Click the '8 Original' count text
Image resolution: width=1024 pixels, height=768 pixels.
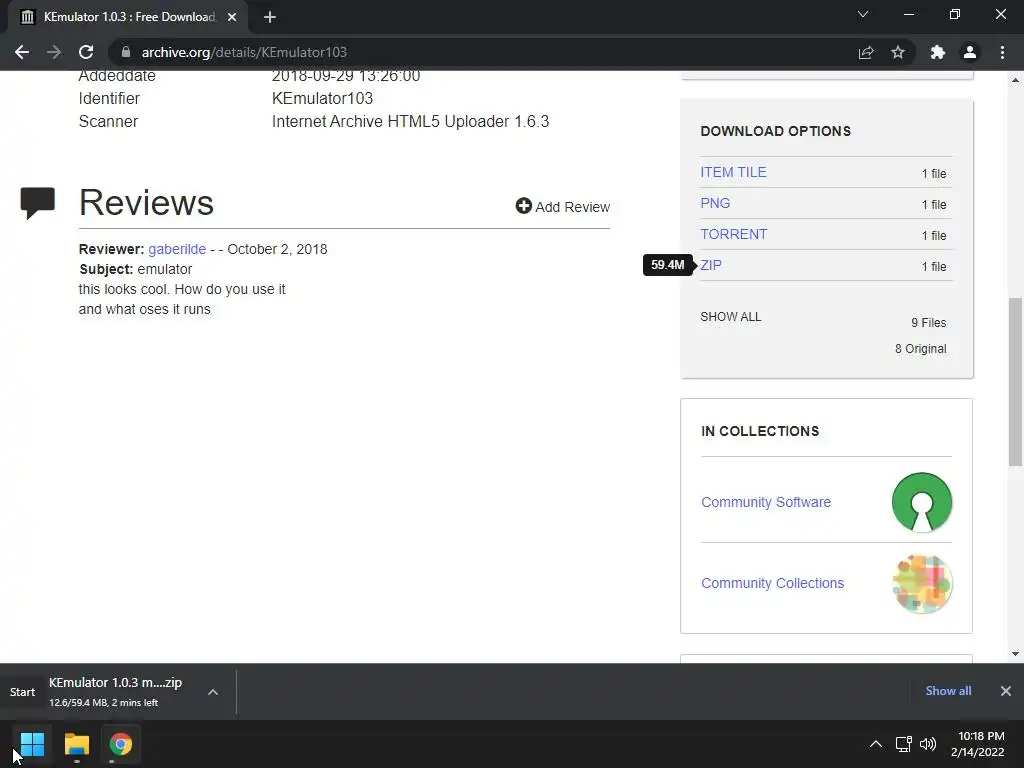920,349
